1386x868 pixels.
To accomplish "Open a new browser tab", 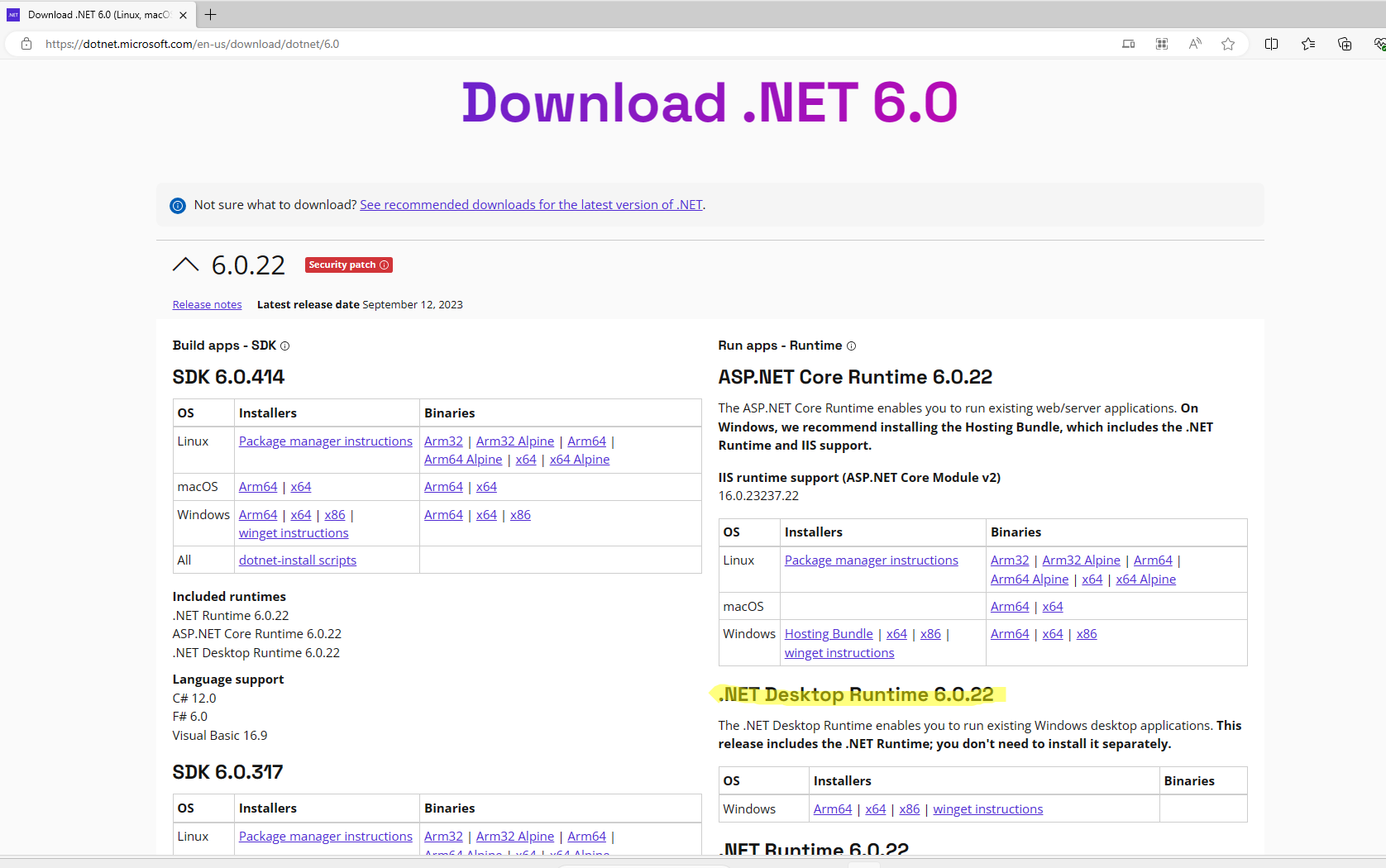I will 211,15.
